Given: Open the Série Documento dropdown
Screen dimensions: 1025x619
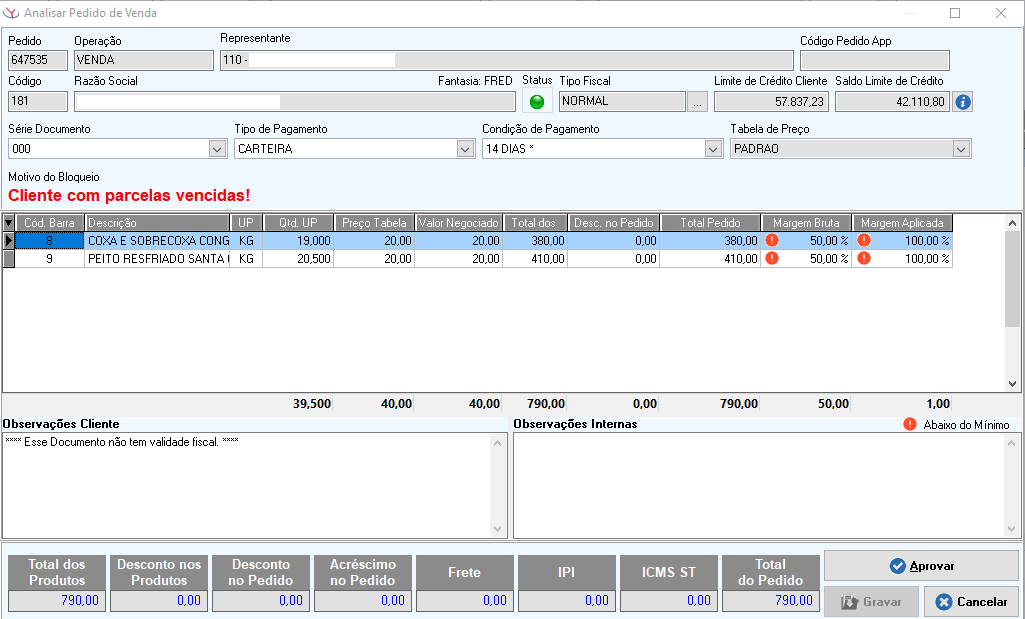Looking at the screenshot, I should pyautogui.click(x=218, y=149).
